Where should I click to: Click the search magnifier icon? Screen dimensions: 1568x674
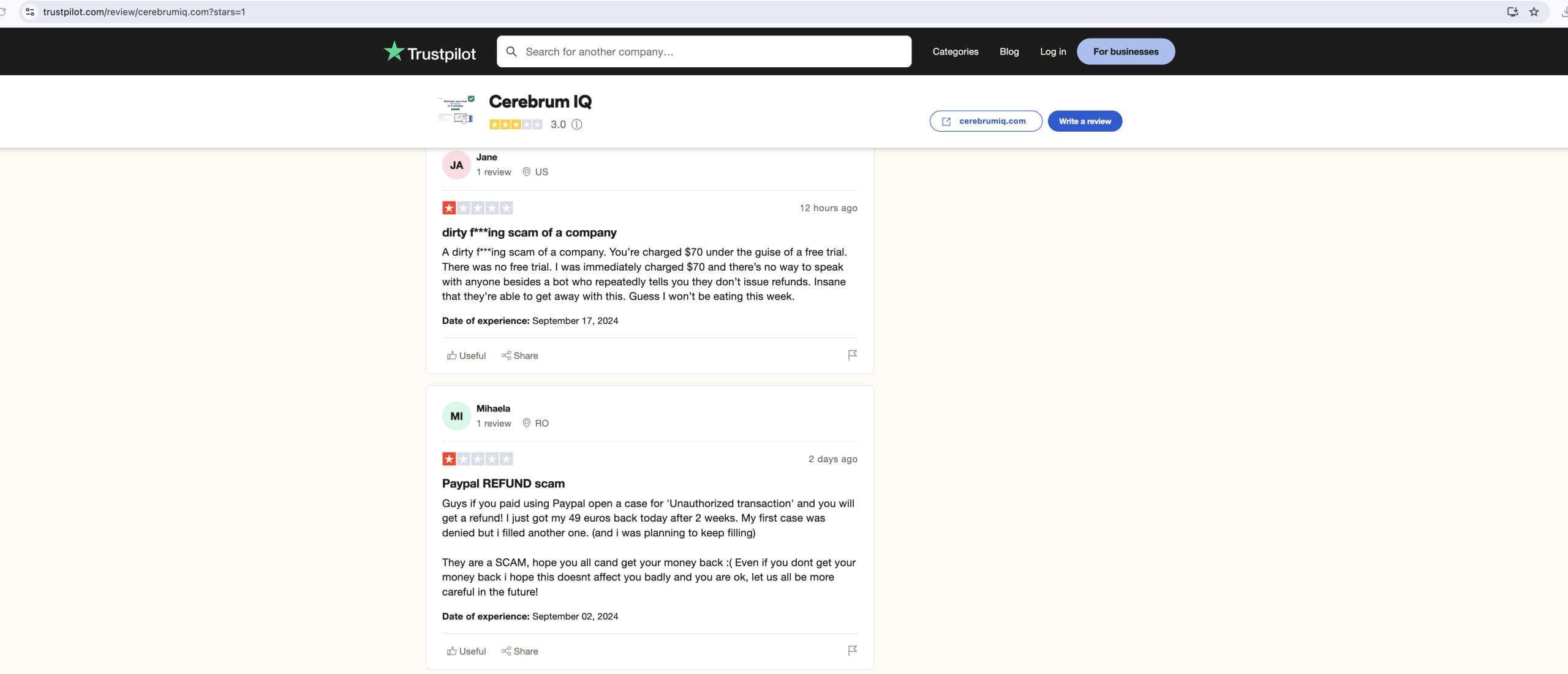coord(511,51)
